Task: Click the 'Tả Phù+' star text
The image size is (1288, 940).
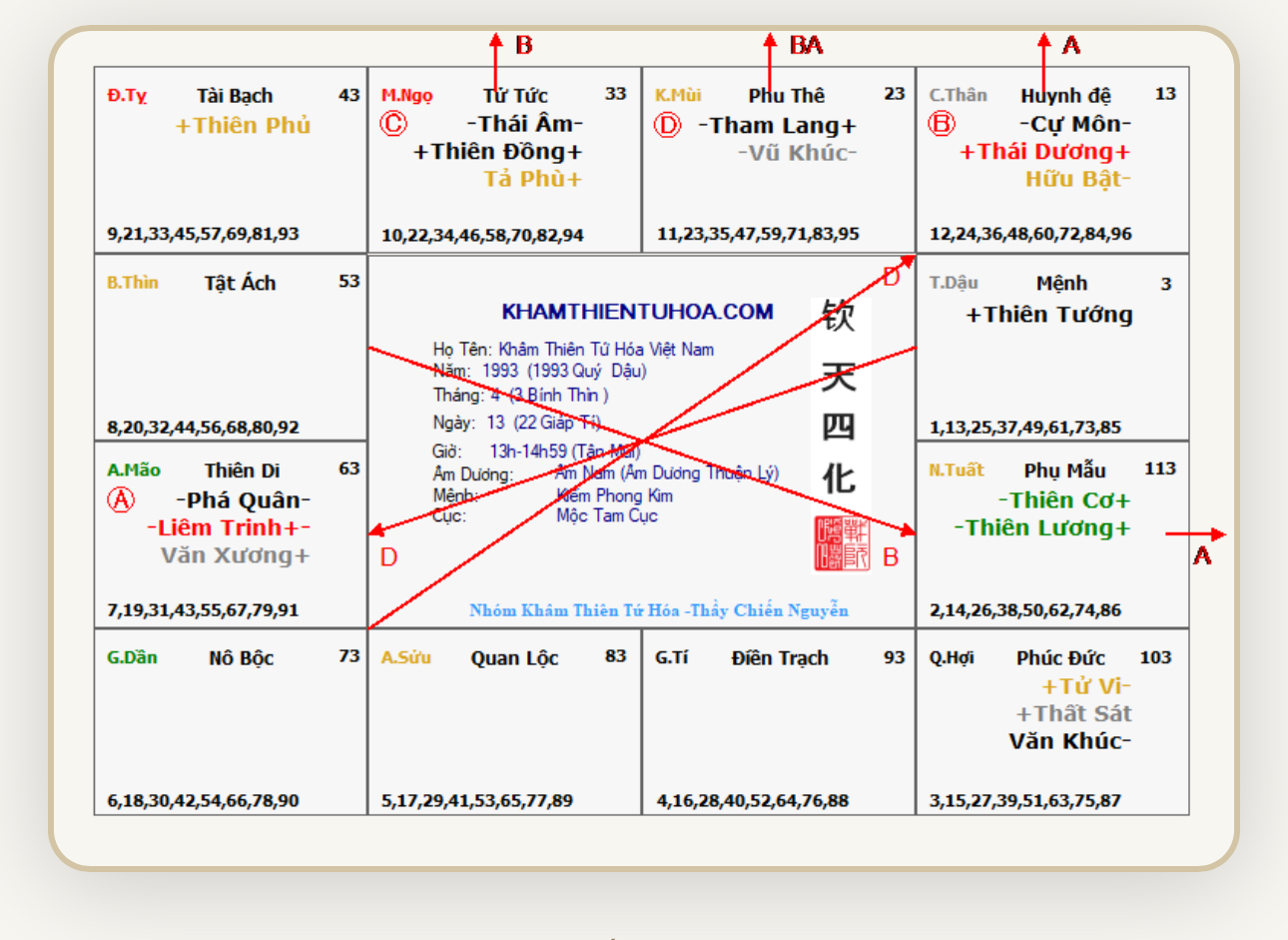Action: tap(533, 179)
